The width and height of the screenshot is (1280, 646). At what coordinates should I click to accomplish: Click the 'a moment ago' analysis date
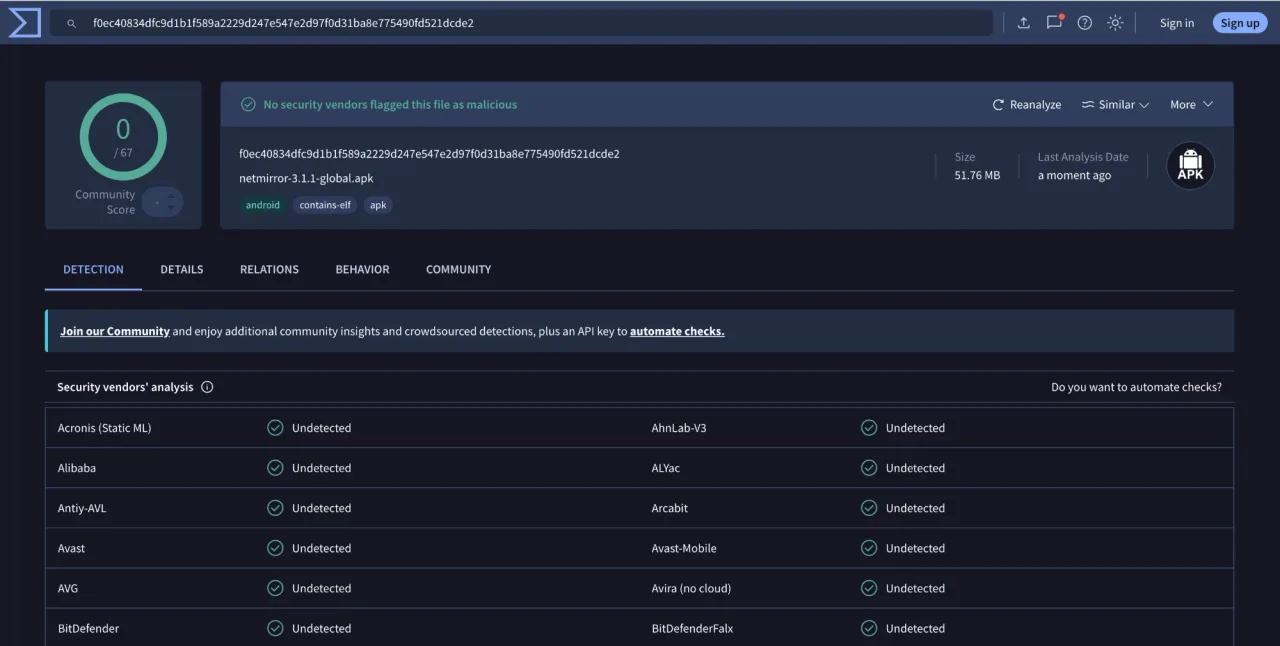point(1074,176)
